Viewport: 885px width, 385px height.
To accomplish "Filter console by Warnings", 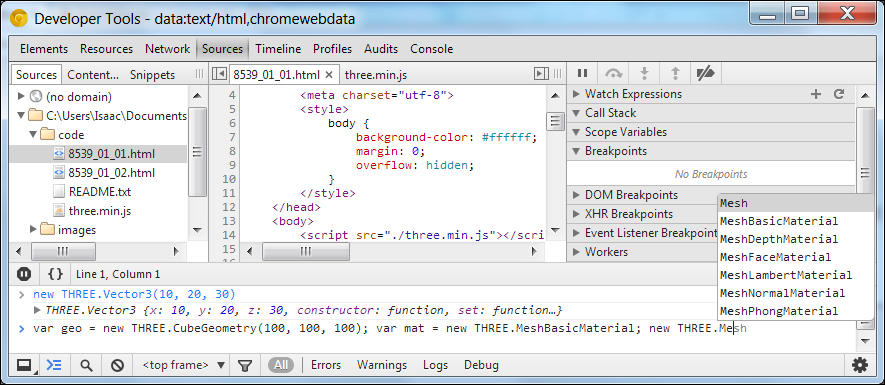I will (x=382, y=365).
